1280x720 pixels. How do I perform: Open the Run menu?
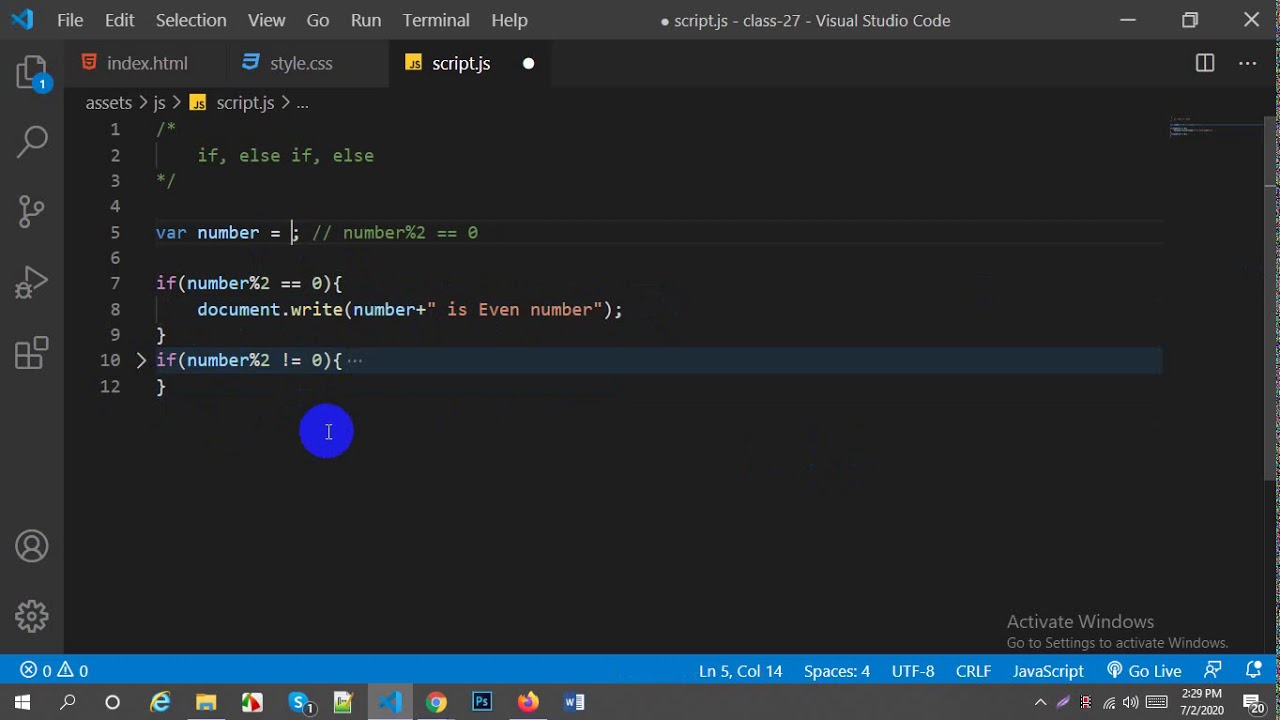click(x=366, y=20)
